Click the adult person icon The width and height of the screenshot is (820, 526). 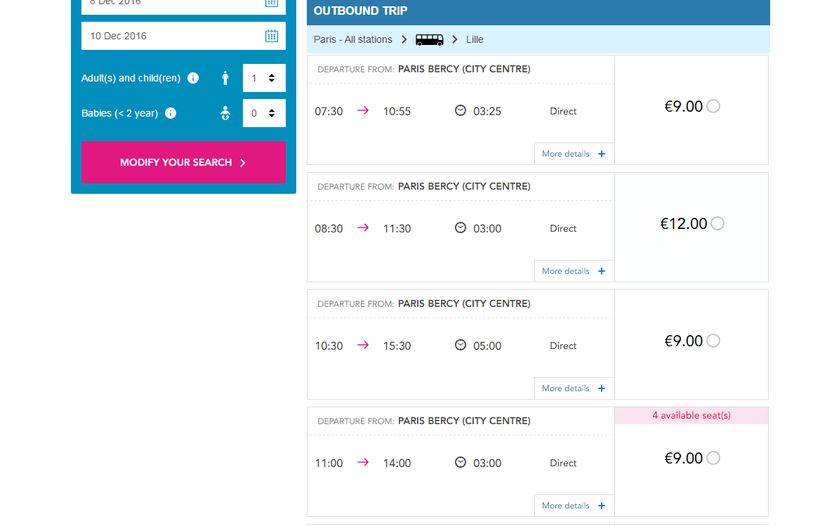tap(225, 78)
